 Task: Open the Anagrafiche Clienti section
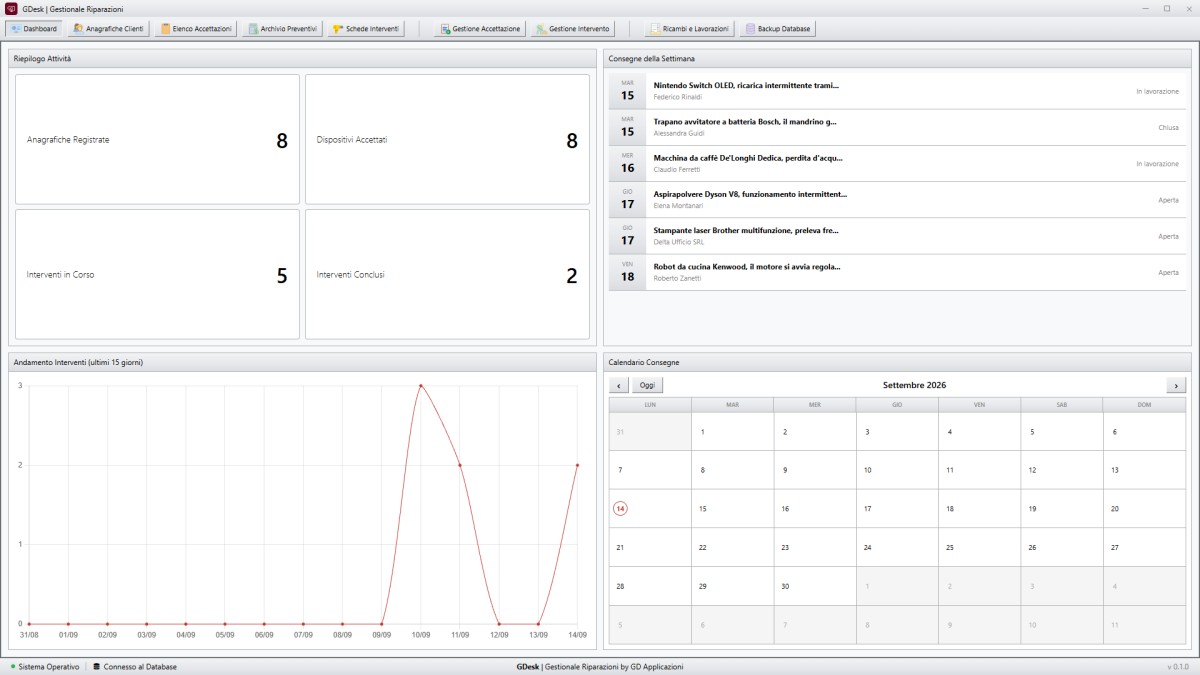pos(108,29)
